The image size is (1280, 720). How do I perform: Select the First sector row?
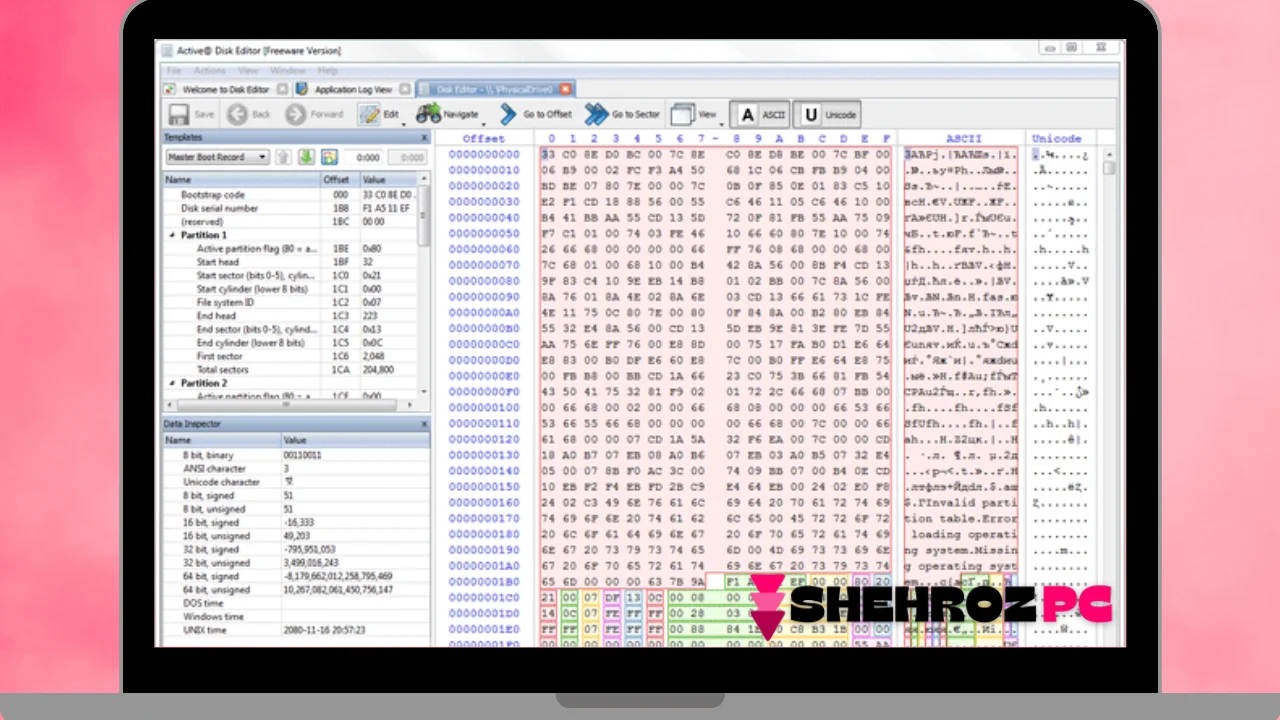(x=291, y=356)
